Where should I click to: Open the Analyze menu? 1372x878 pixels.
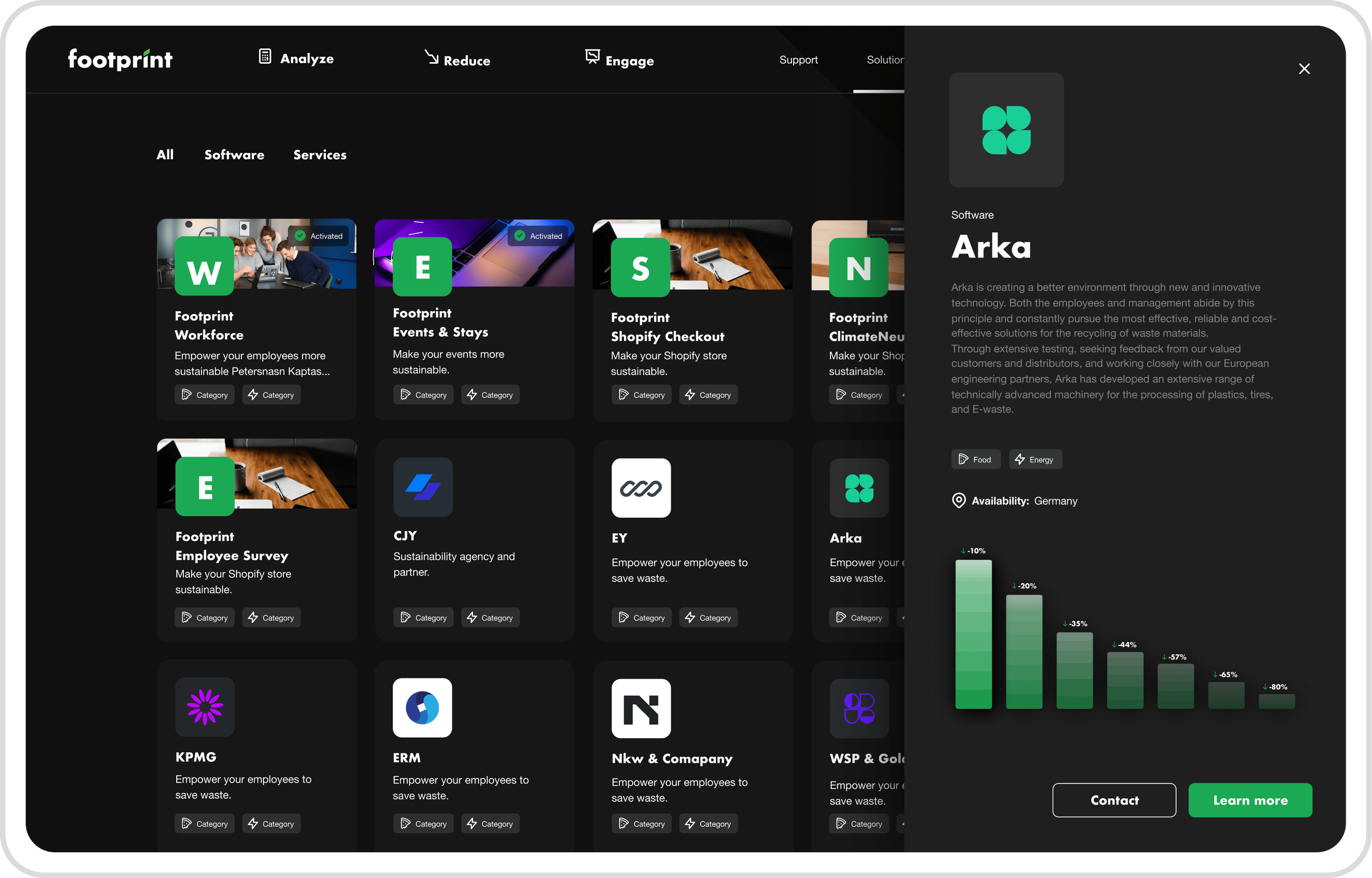296,58
